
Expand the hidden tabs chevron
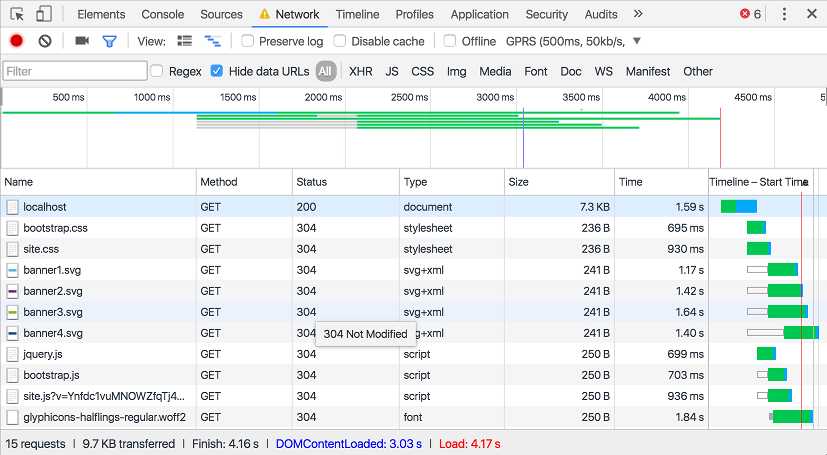click(638, 14)
